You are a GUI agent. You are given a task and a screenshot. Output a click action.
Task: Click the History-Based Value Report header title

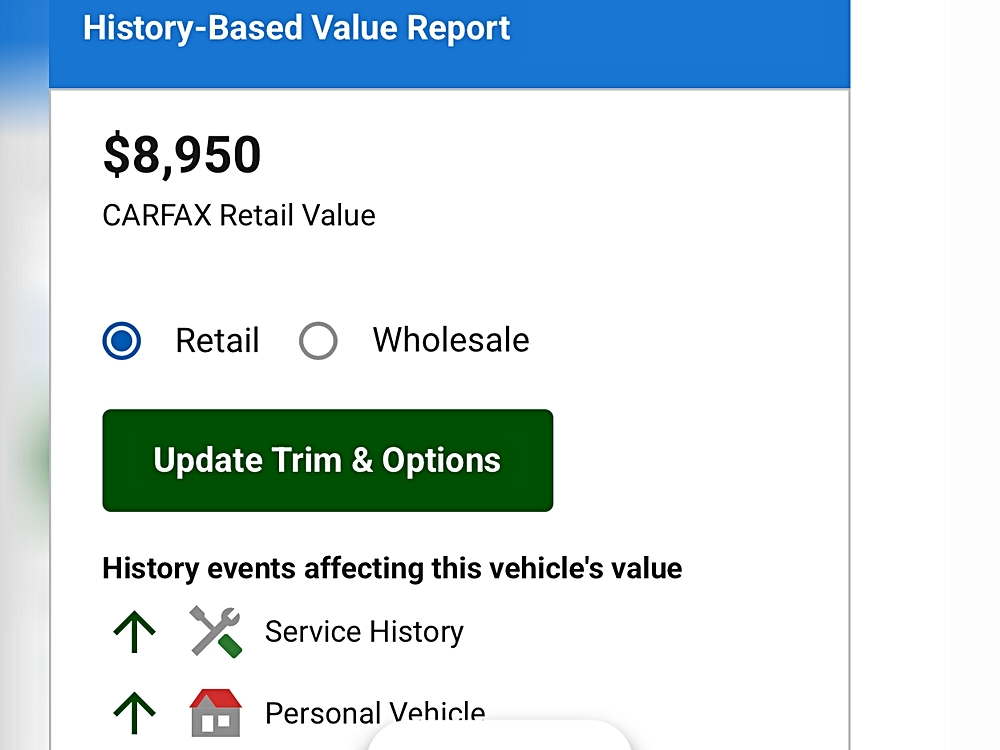297,29
